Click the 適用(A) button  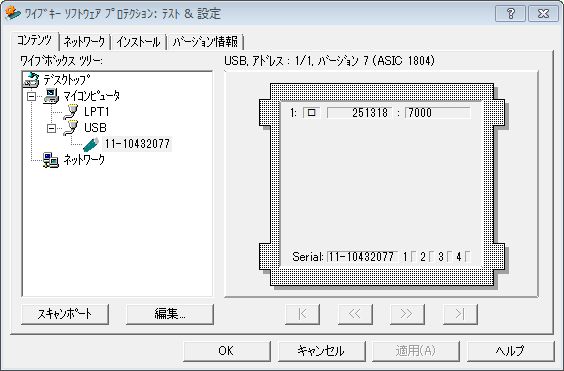[416, 351]
